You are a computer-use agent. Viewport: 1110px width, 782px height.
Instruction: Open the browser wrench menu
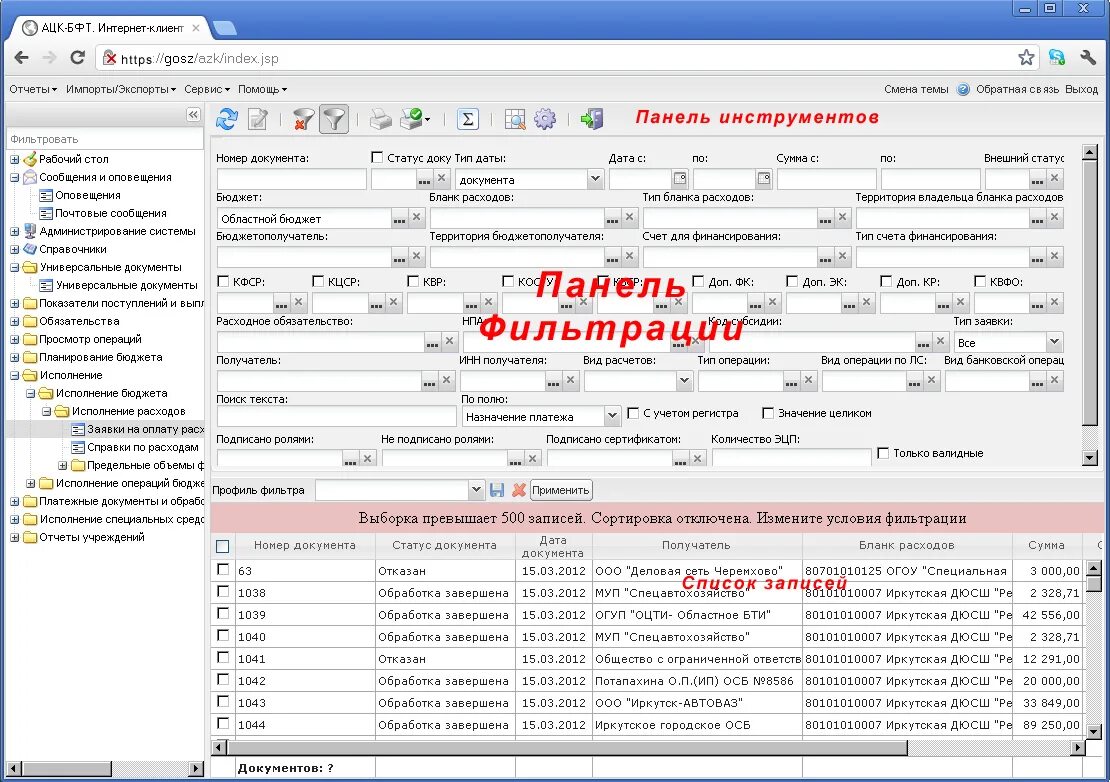(1088, 58)
